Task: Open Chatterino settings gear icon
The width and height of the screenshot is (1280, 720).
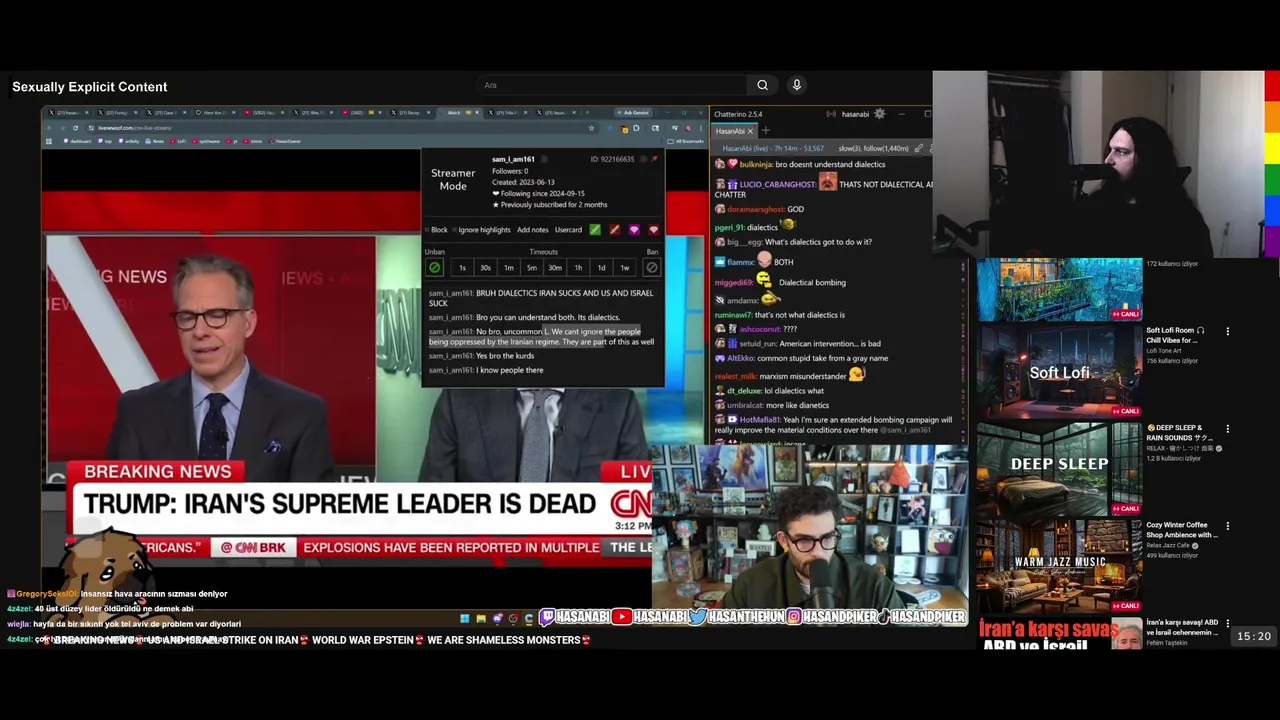Action: [879, 114]
